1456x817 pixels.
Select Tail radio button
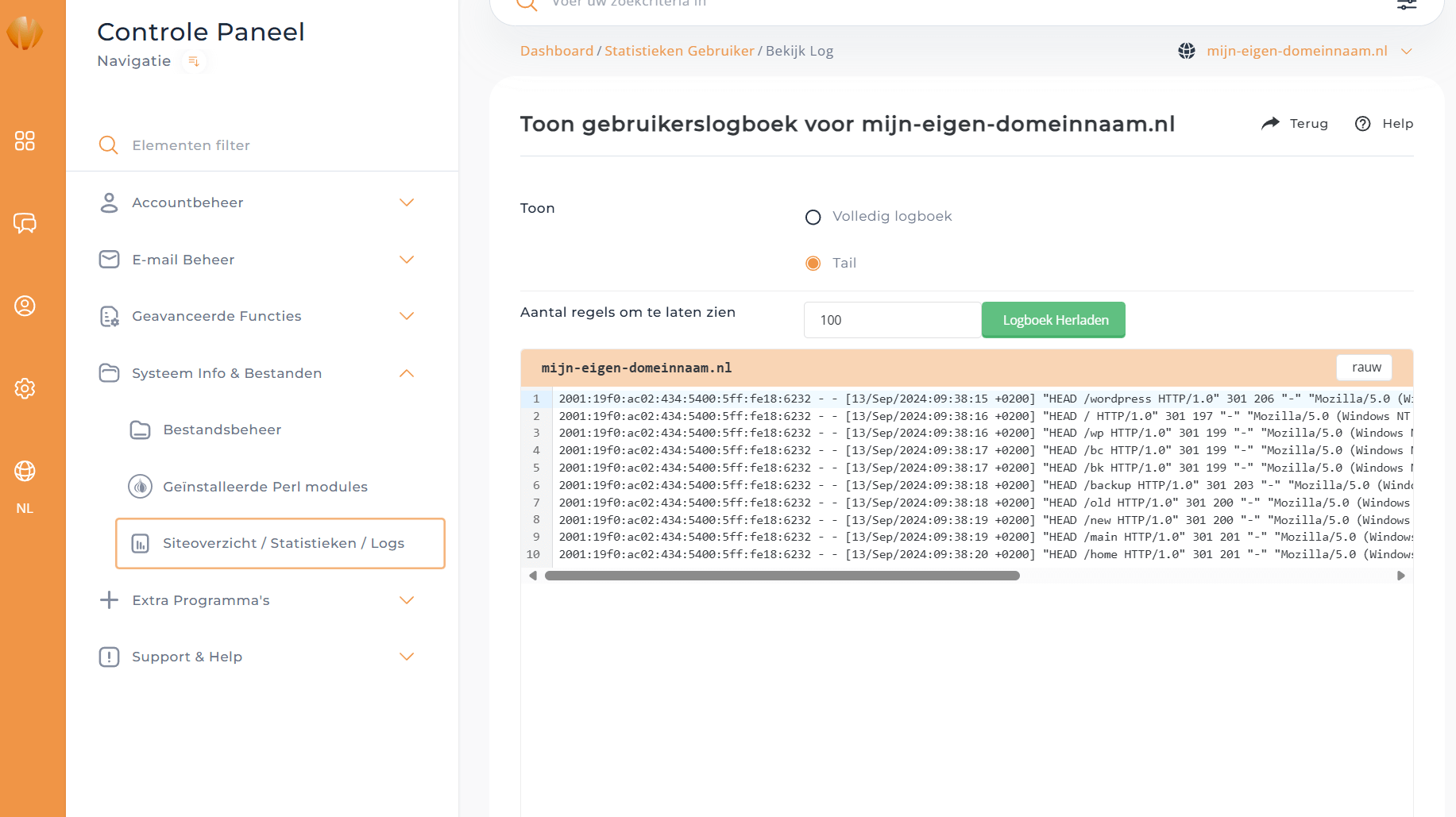[813, 264]
